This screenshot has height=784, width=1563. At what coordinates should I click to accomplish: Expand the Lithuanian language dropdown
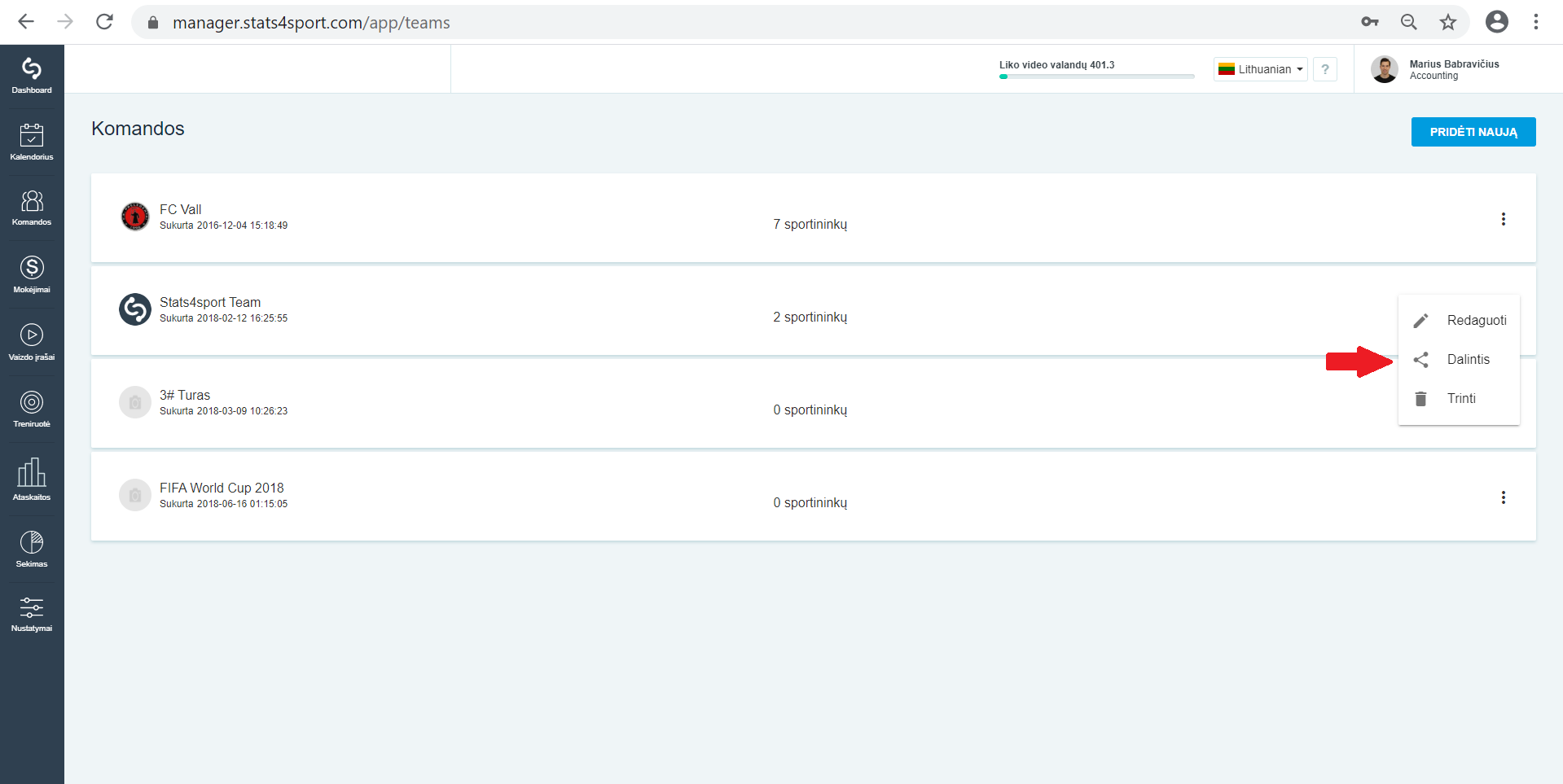pos(1260,69)
